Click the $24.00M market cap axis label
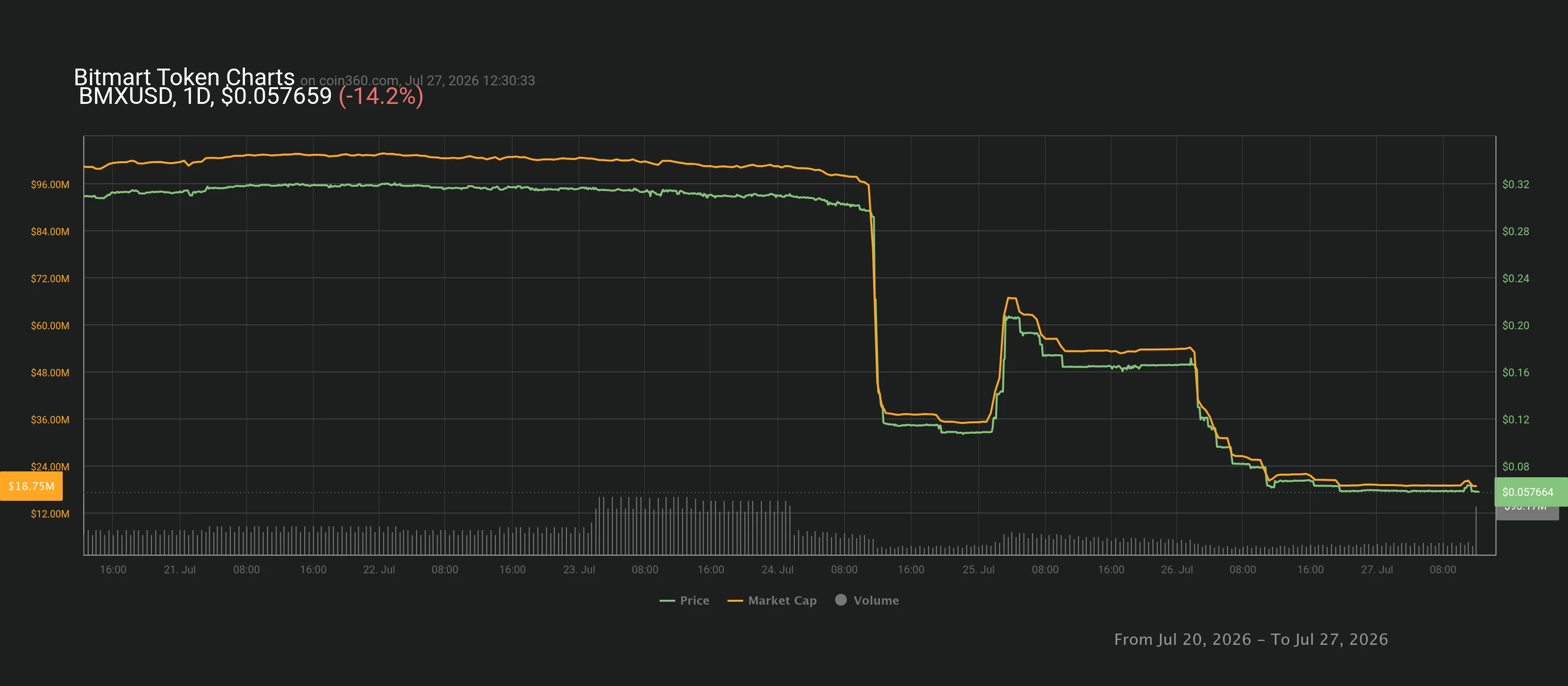Image resolution: width=1568 pixels, height=686 pixels. click(50, 466)
